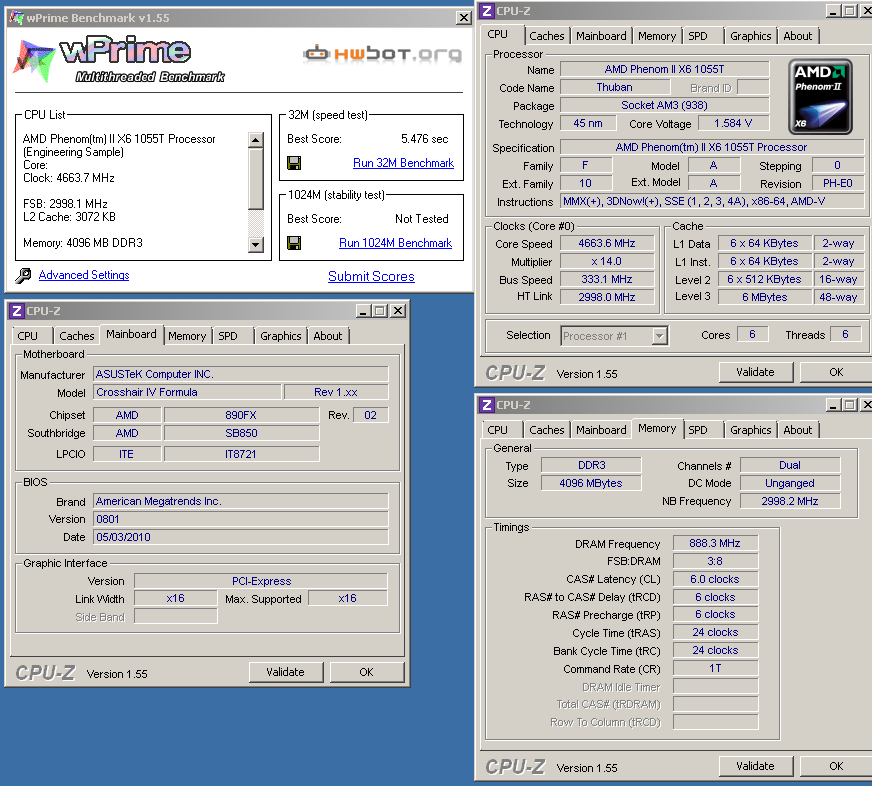Screen dimensions: 872x786
Task: Switch to Caches tab in Mainboard window
Action: (x=77, y=336)
